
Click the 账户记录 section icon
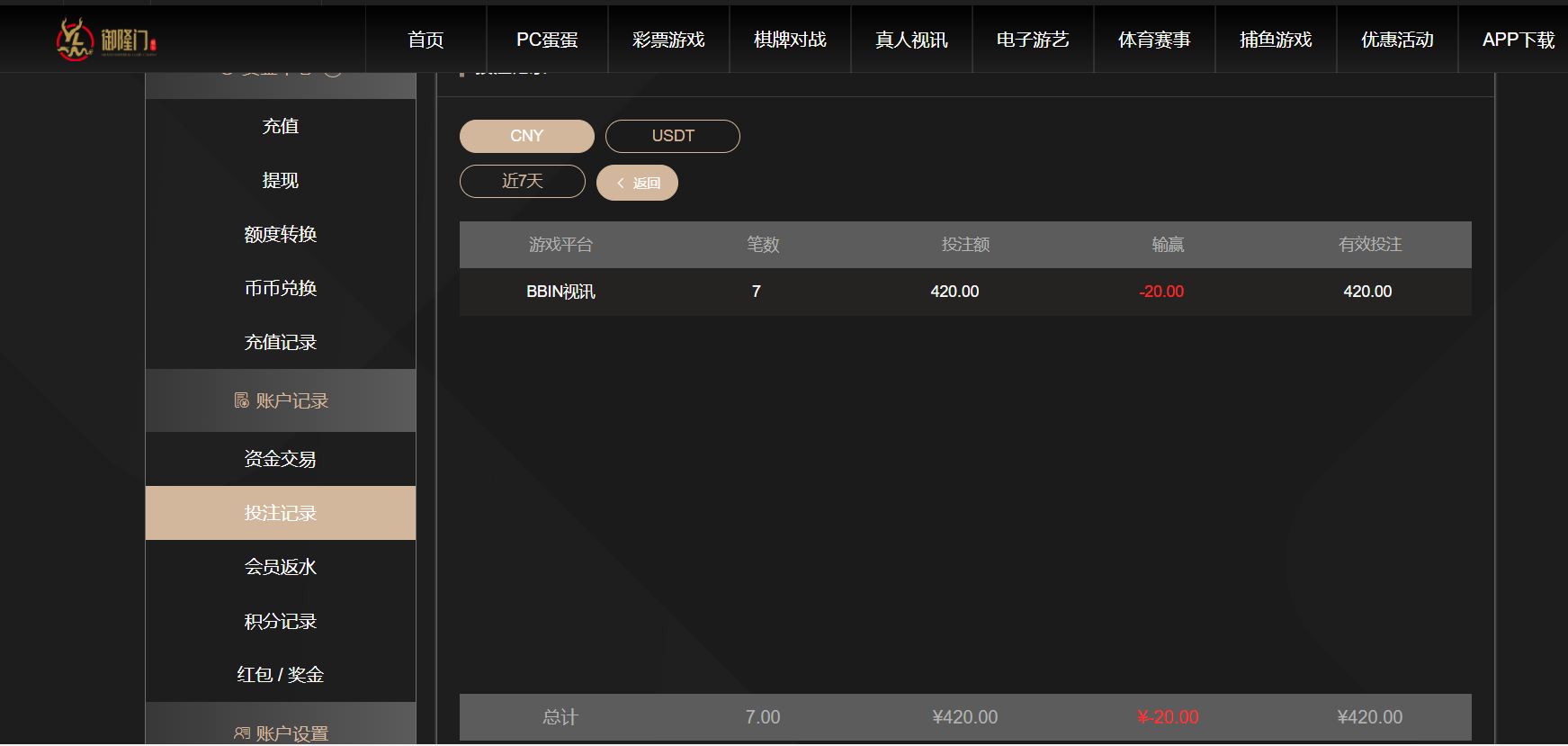coord(242,400)
